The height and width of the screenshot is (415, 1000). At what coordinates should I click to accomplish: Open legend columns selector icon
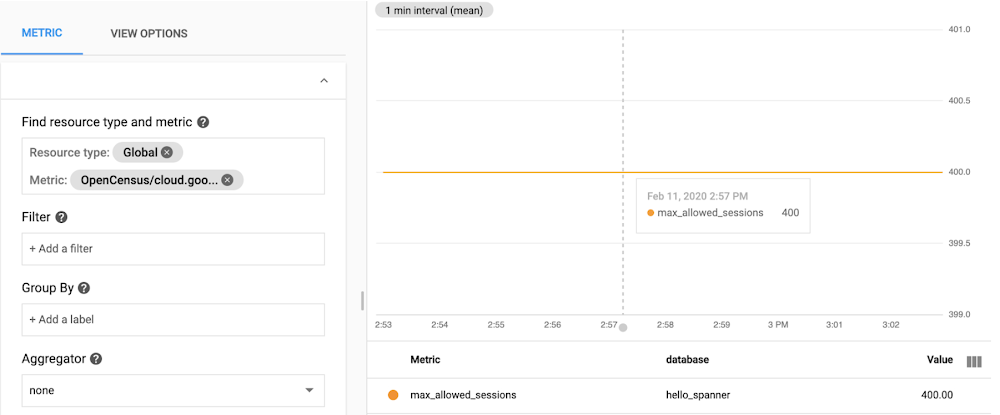[x=974, y=362]
